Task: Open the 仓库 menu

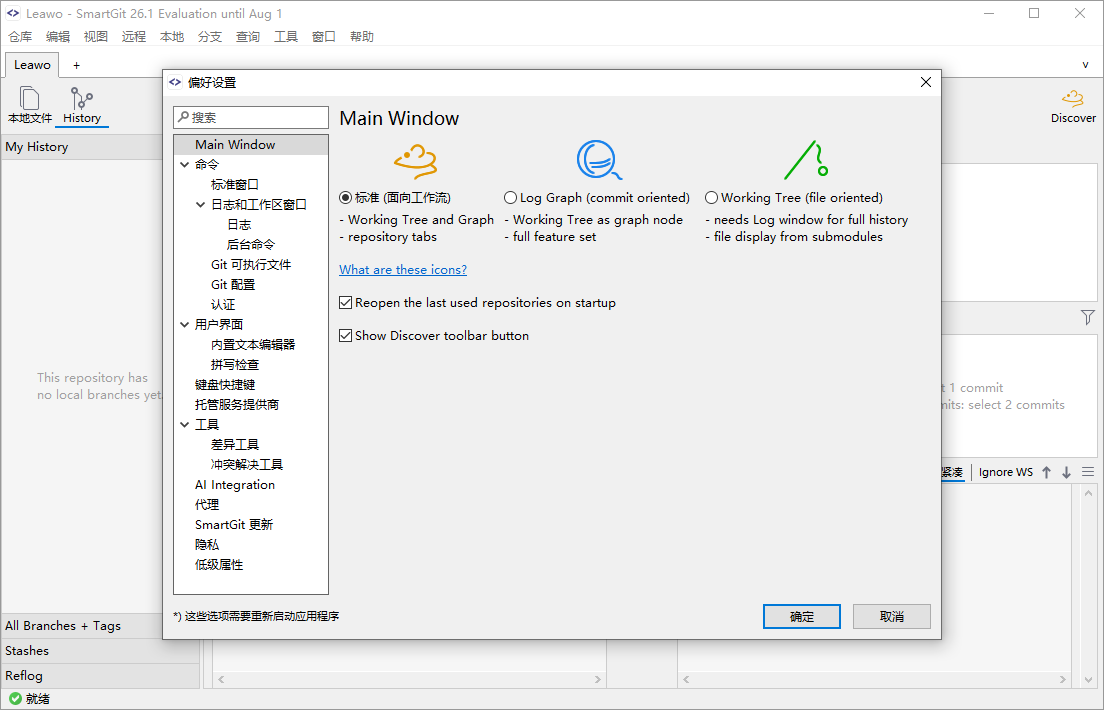Action: click(20, 37)
